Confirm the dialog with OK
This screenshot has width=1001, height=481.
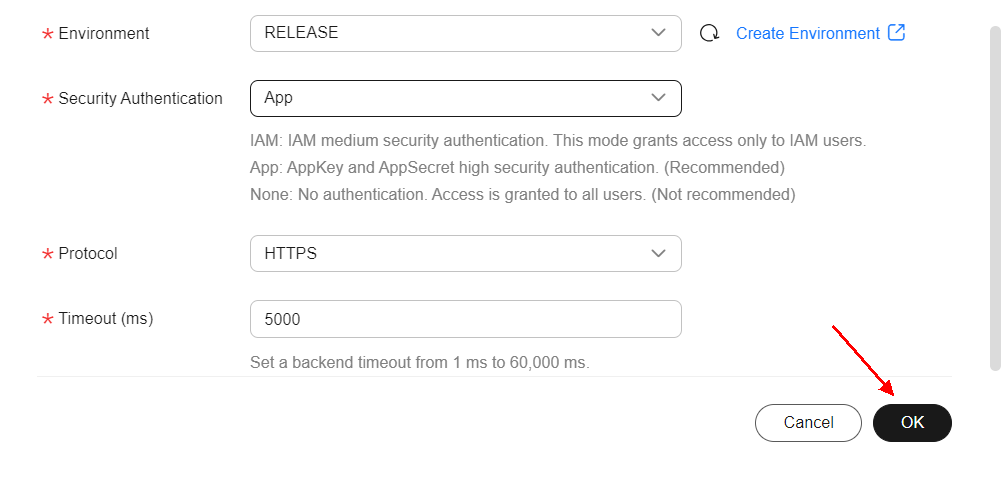(x=912, y=423)
